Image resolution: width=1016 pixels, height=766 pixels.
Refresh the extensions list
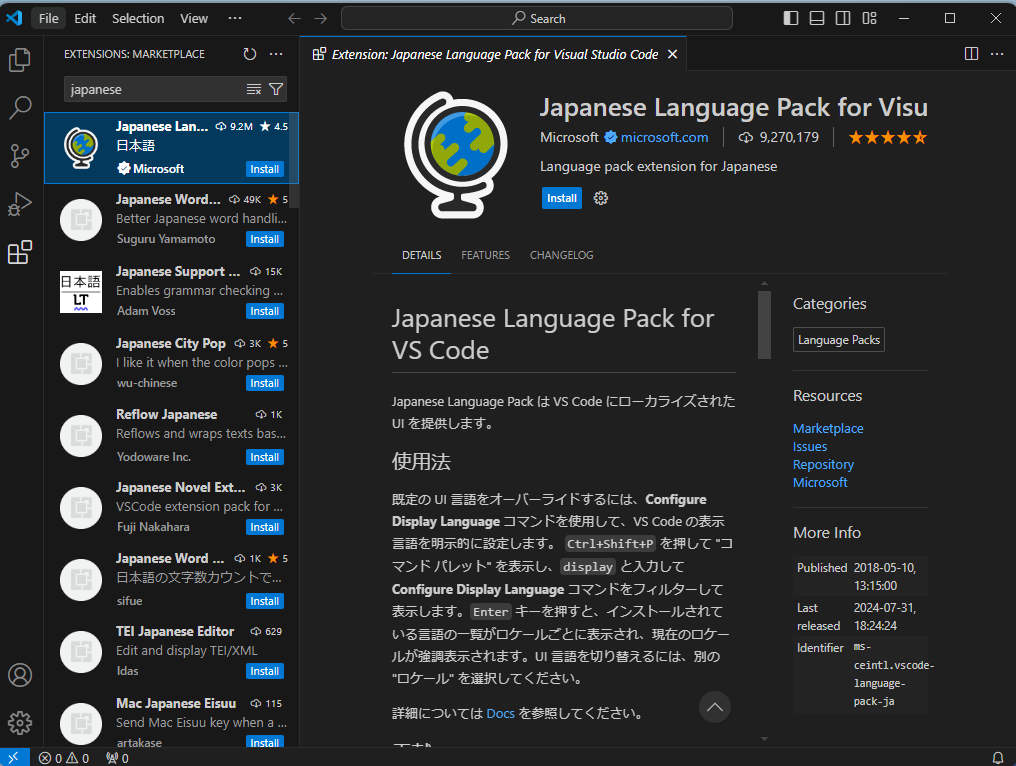click(249, 54)
